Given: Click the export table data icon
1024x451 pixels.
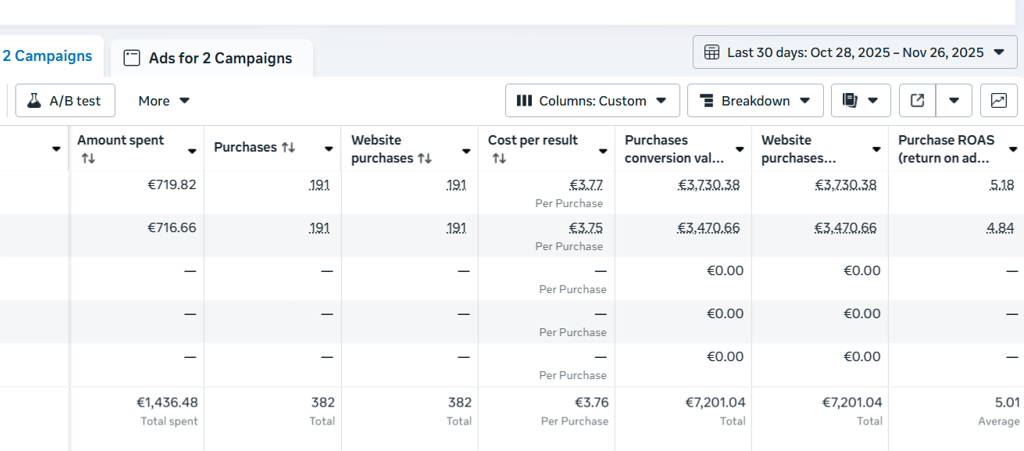Looking at the screenshot, I should point(918,100).
